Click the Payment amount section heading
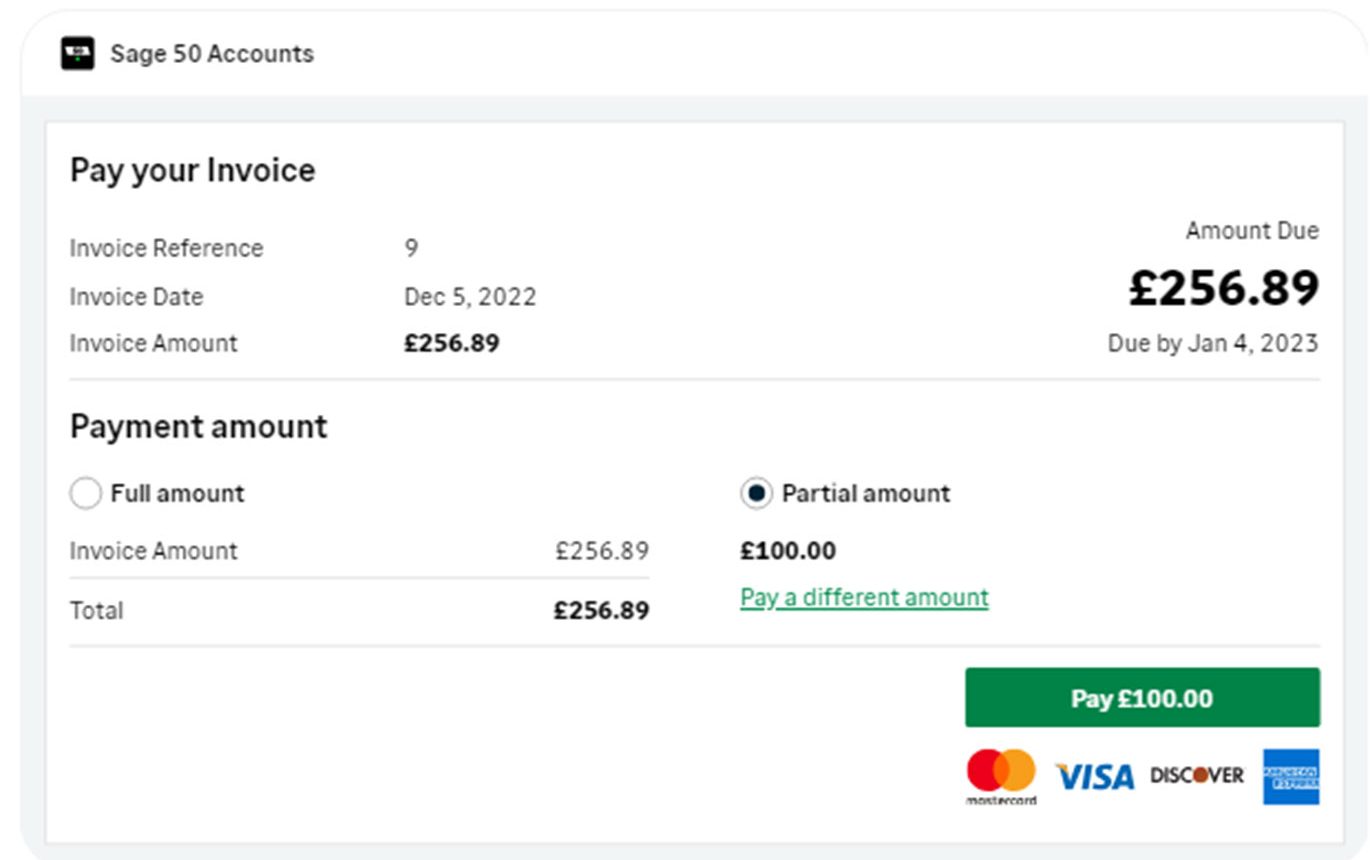This screenshot has width=1370, height=860. 198,427
